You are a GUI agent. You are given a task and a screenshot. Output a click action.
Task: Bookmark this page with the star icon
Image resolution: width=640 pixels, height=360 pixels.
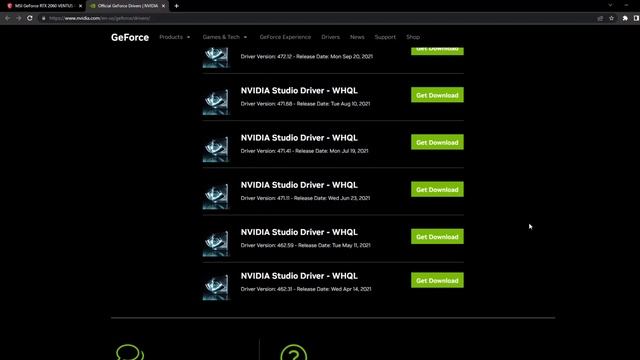pyautogui.click(x=611, y=18)
